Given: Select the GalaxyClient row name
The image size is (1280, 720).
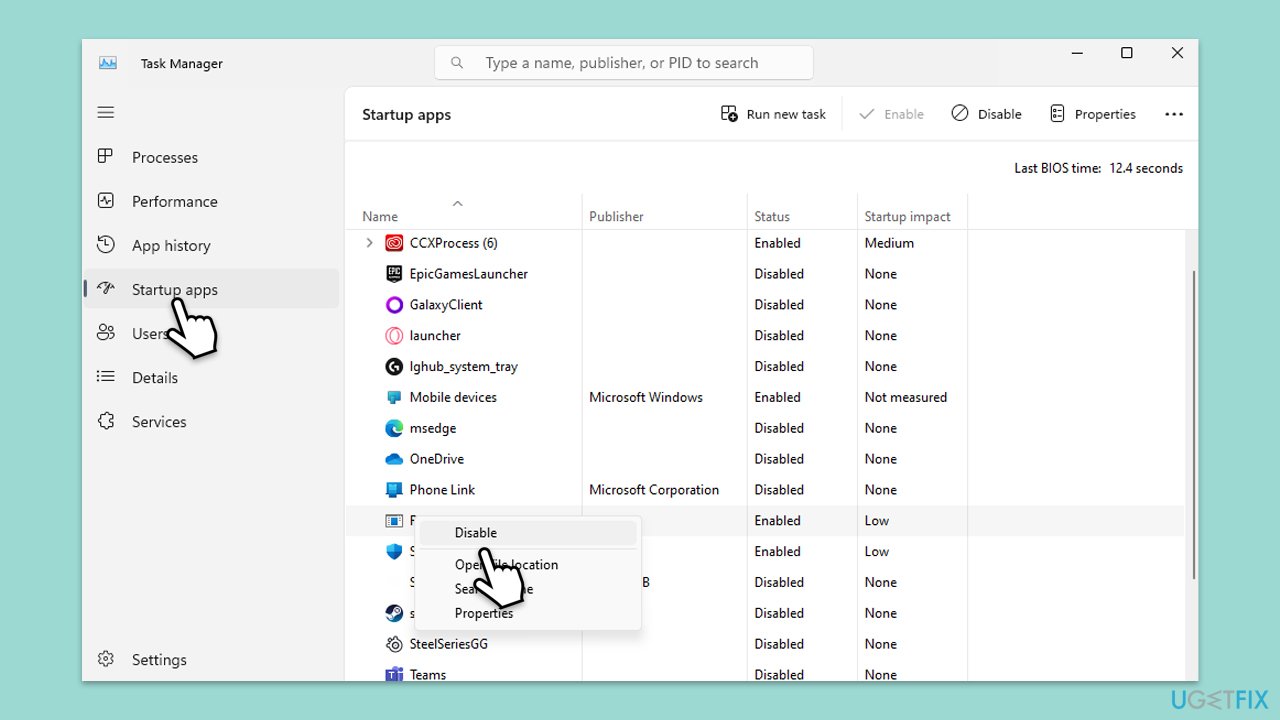Looking at the screenshot, I should pos(446,305).
